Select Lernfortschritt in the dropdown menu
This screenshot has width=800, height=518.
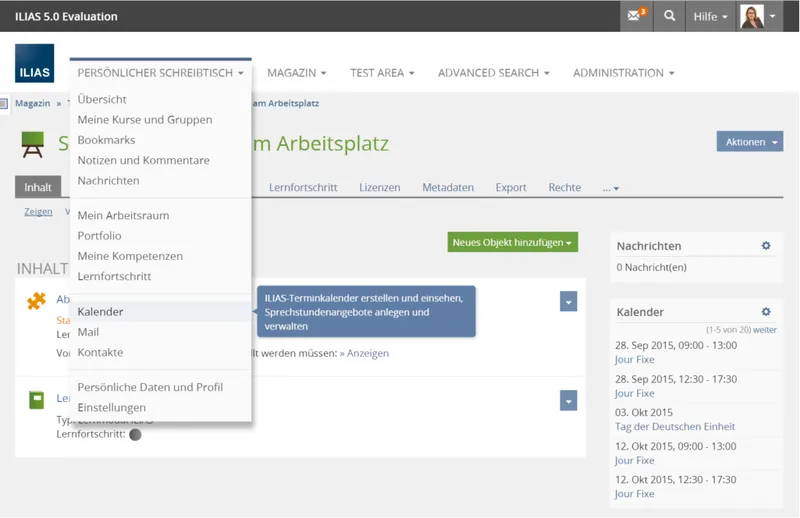pyautogui.click(x=114, y=277)
